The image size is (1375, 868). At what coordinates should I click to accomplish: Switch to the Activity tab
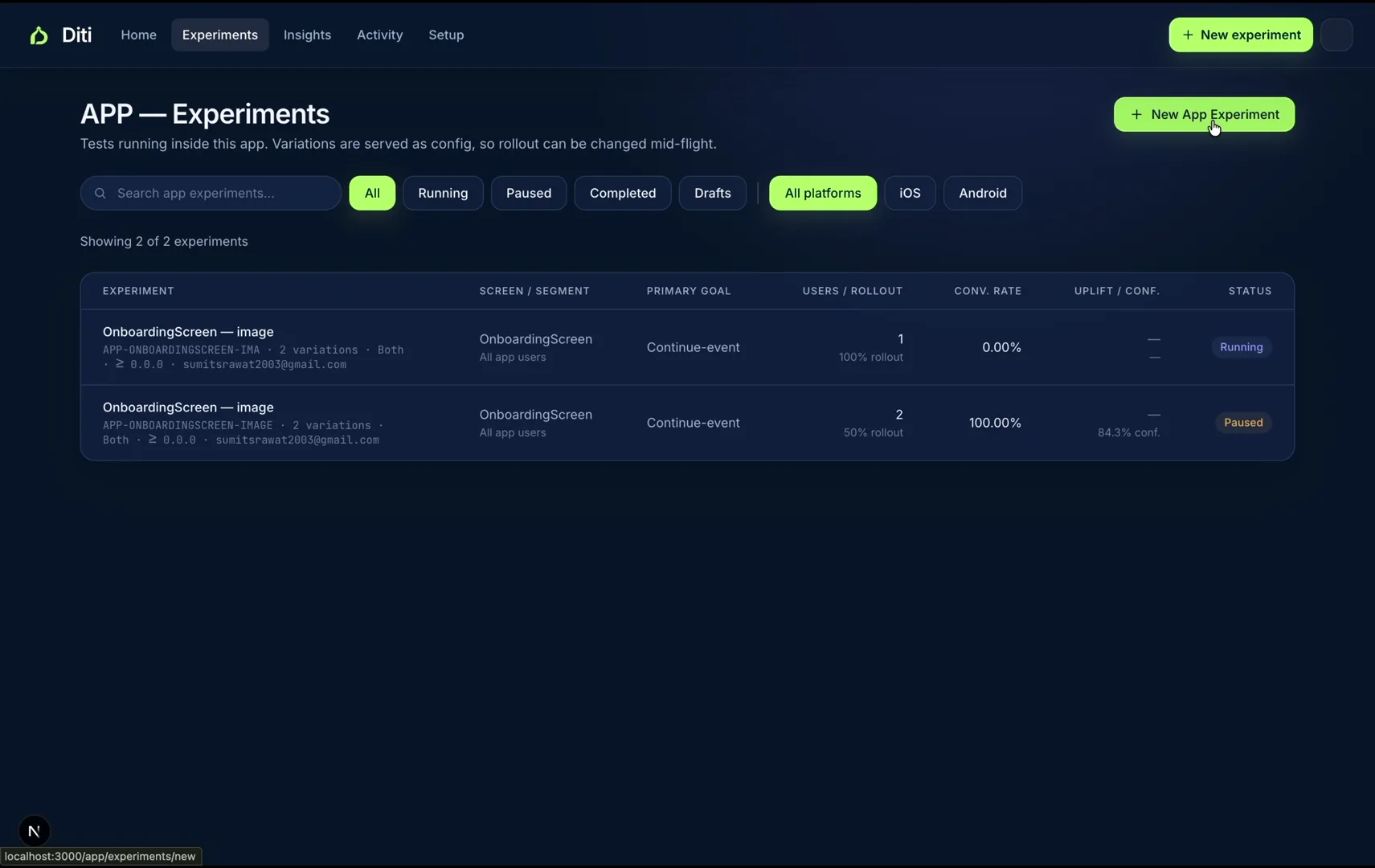click(380, 35)
